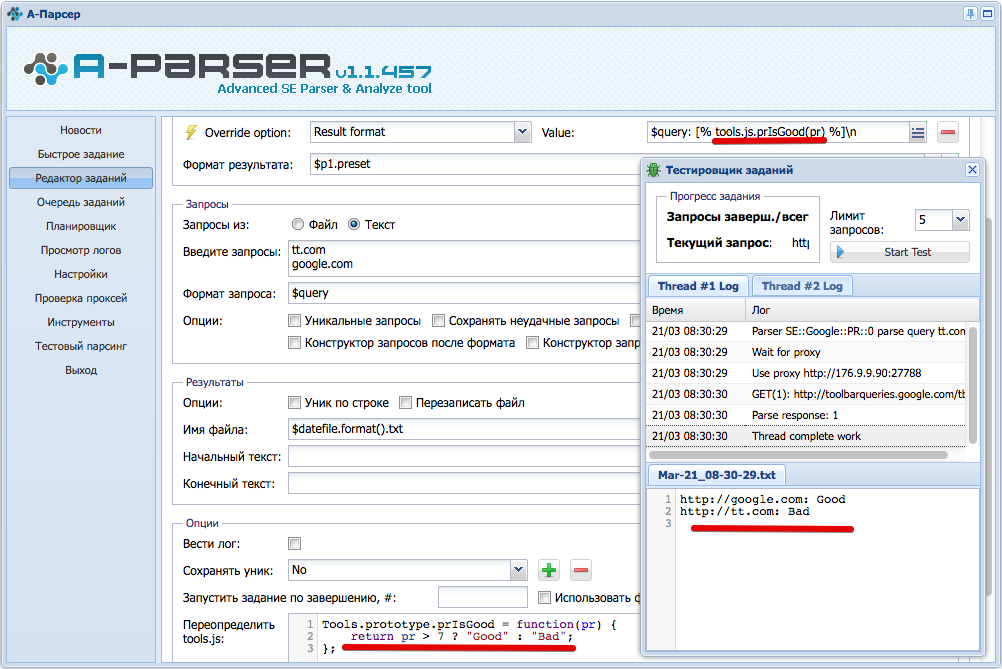Open Проверка проксей in sidebar
The width and height of the screenshot is (1002, 669).
[x=81, y=298]
